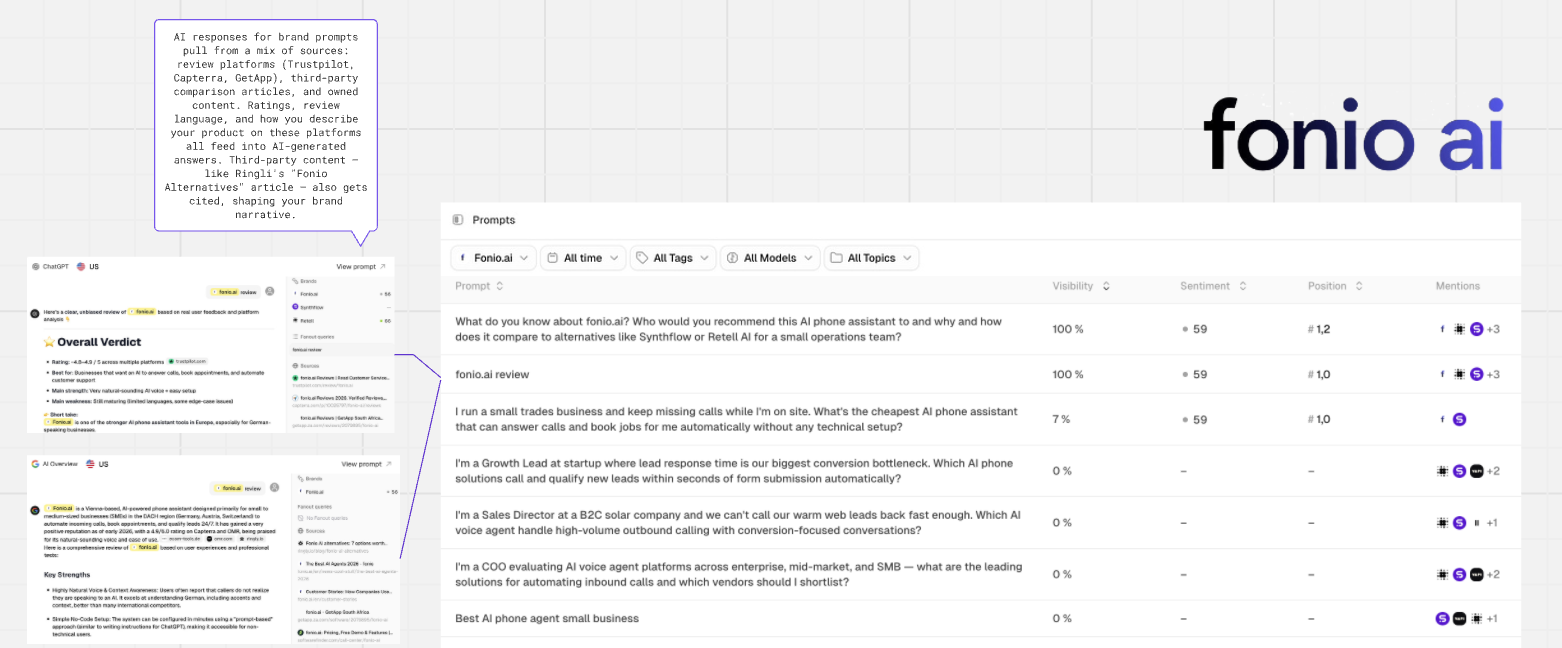Screen dimensions: 1562x648
Task: Expand the All Tags filter dropdown
Action: (x=673, y=258)
